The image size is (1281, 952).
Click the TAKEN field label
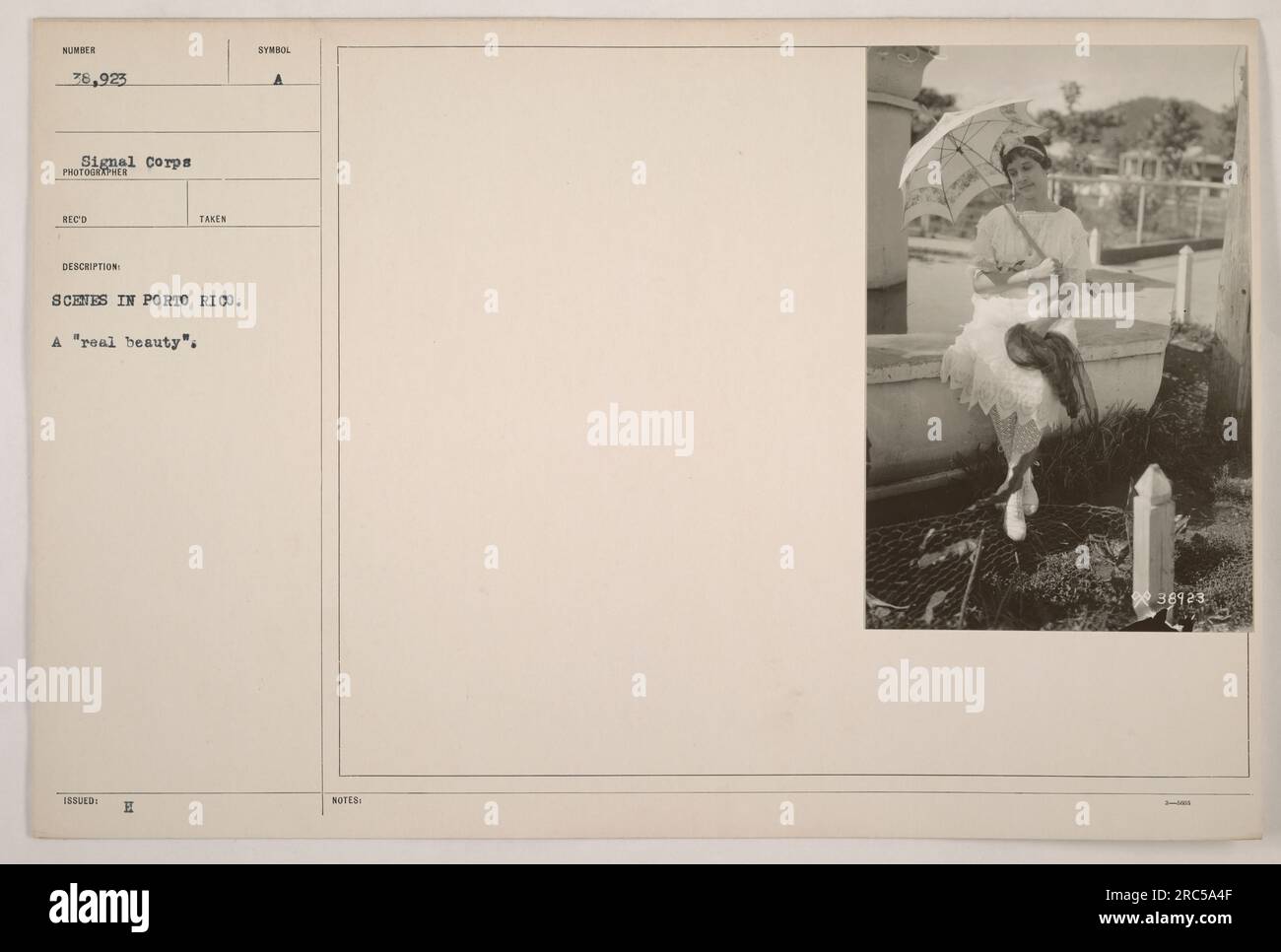coord(211,220)
